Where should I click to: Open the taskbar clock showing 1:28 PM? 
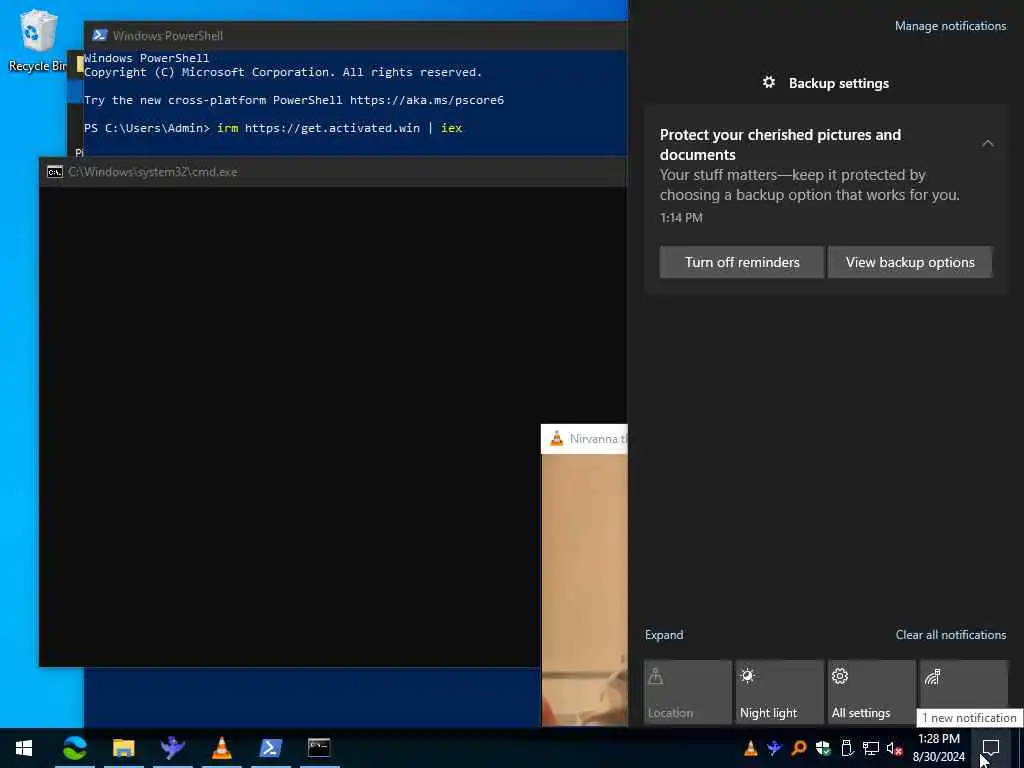939,748
